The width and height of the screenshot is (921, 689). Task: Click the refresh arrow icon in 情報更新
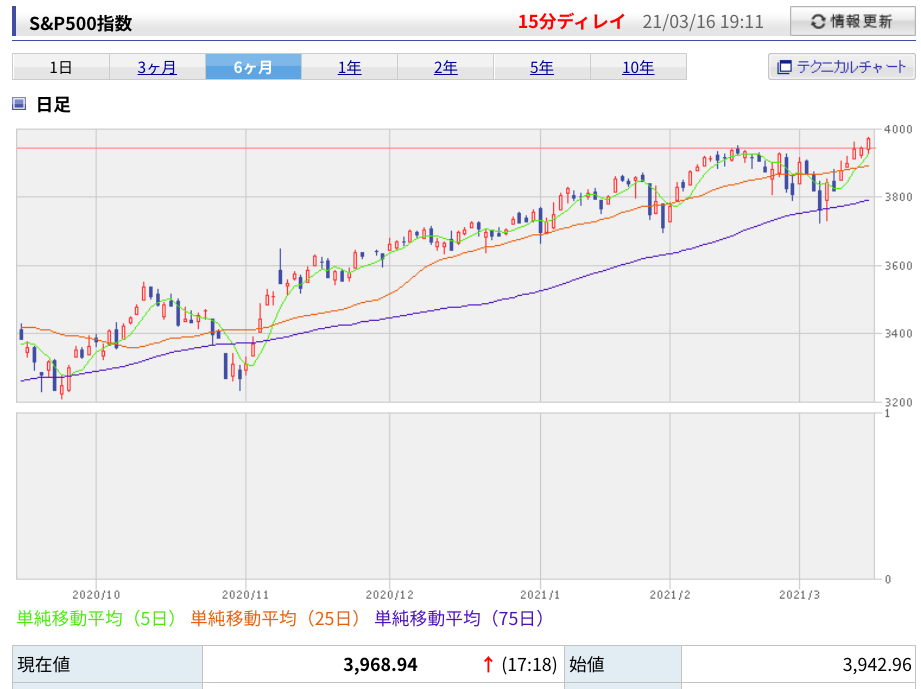(818, 22)
